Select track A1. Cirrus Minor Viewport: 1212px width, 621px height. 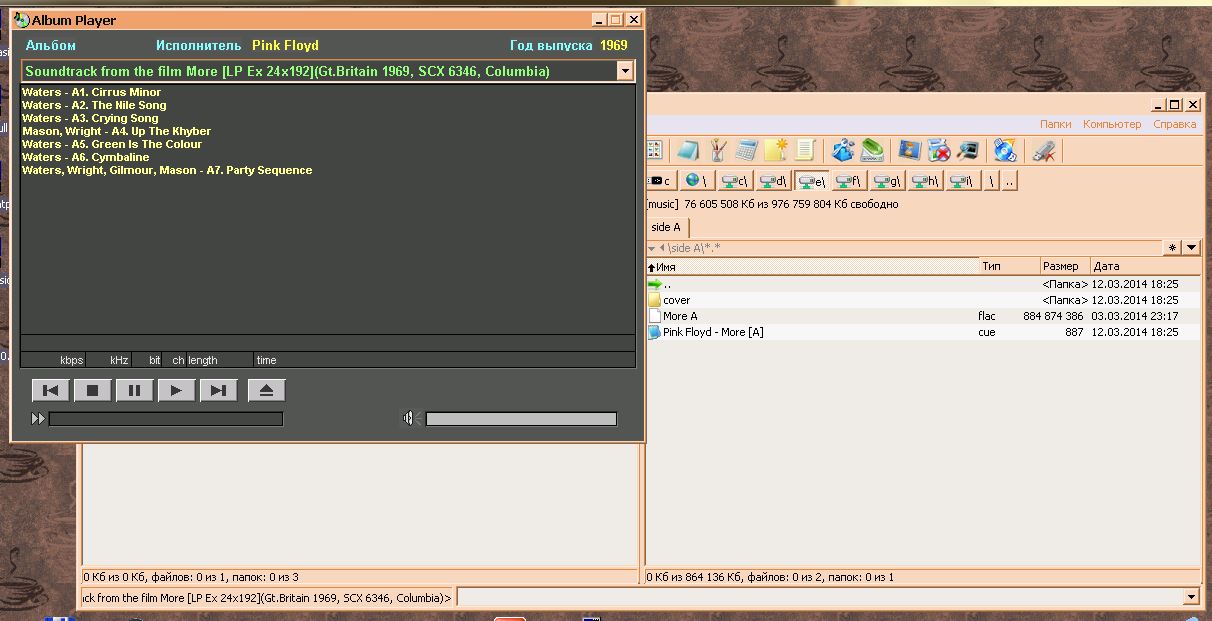91,92
